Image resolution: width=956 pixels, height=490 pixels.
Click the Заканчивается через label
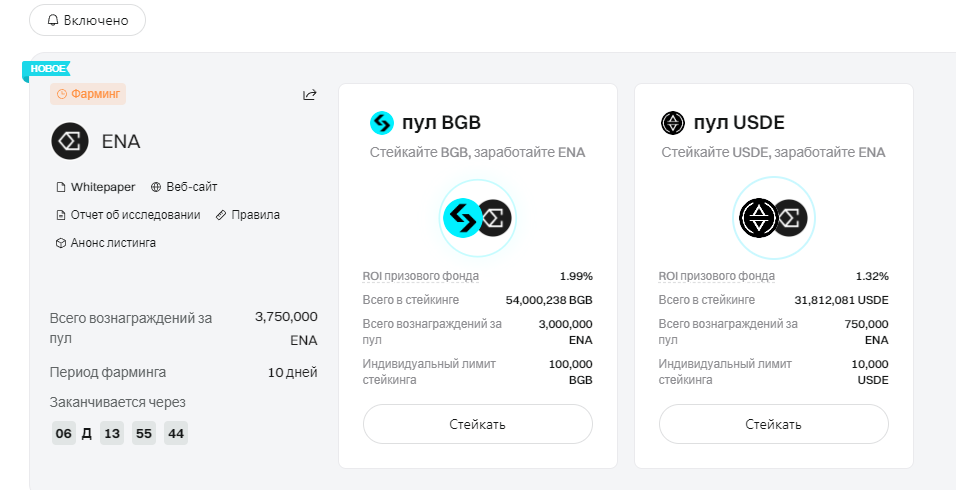[x=118, y=403]
